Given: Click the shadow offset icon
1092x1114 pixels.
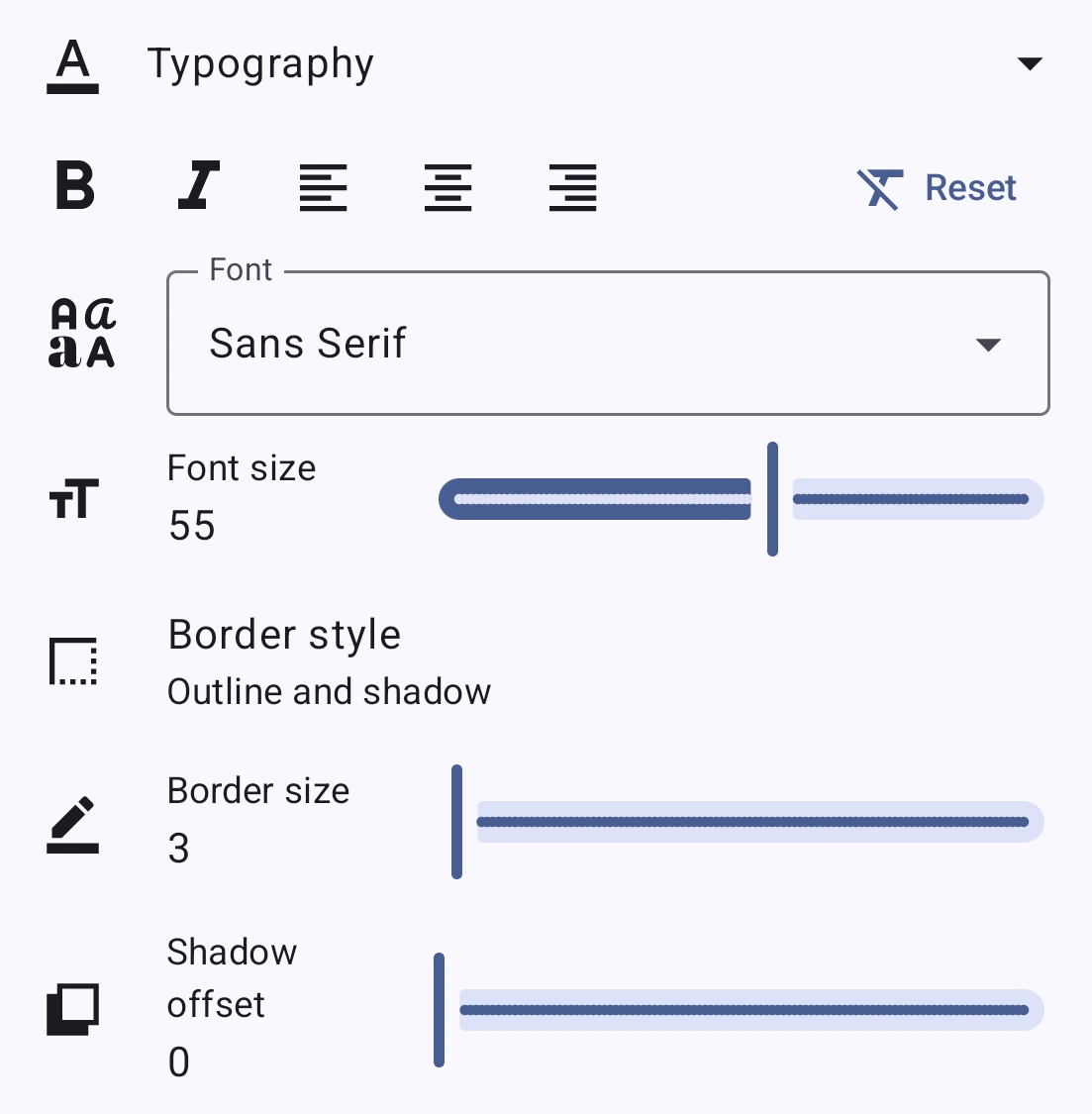Looking at the screenshot, I should point(73,1009).
